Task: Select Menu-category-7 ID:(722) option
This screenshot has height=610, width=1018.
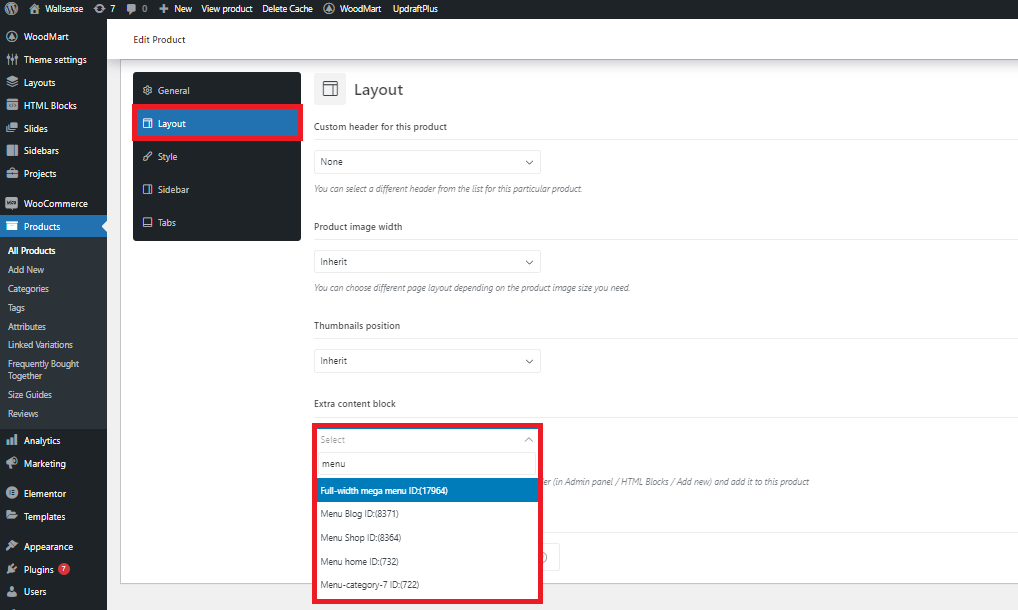Action: 427,585
